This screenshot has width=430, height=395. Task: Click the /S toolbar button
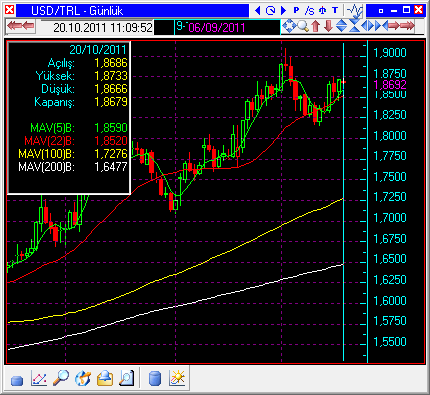309,11
